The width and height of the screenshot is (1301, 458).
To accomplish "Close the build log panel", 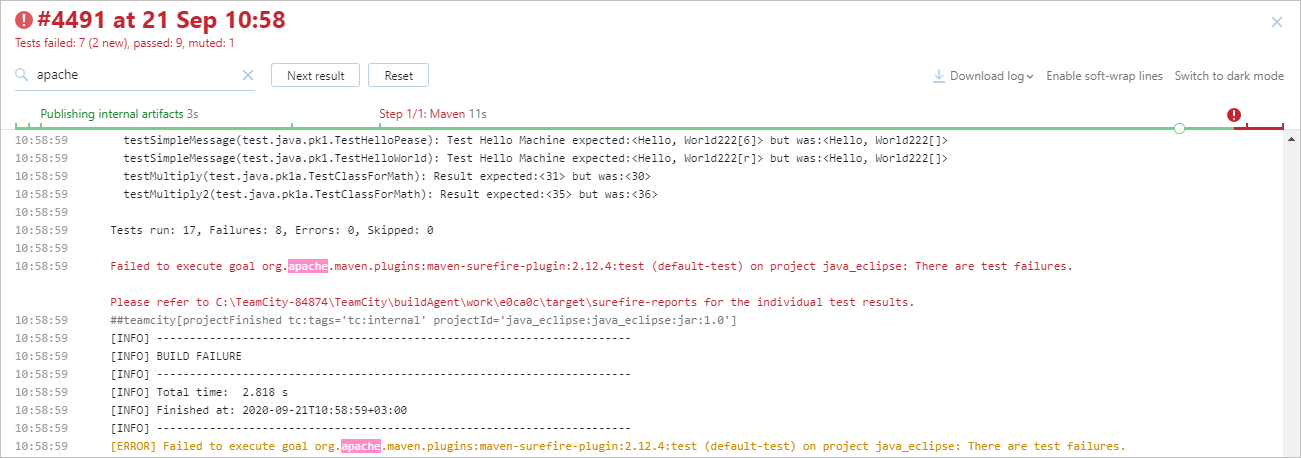I will point(1276,22).
